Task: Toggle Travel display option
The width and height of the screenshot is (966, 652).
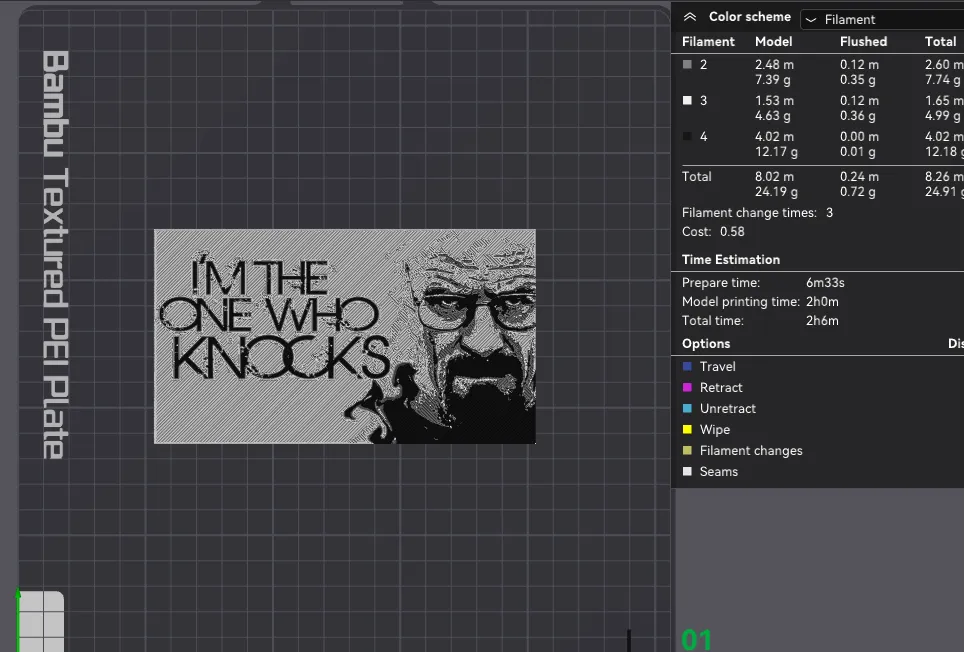Action: point(688,367)
